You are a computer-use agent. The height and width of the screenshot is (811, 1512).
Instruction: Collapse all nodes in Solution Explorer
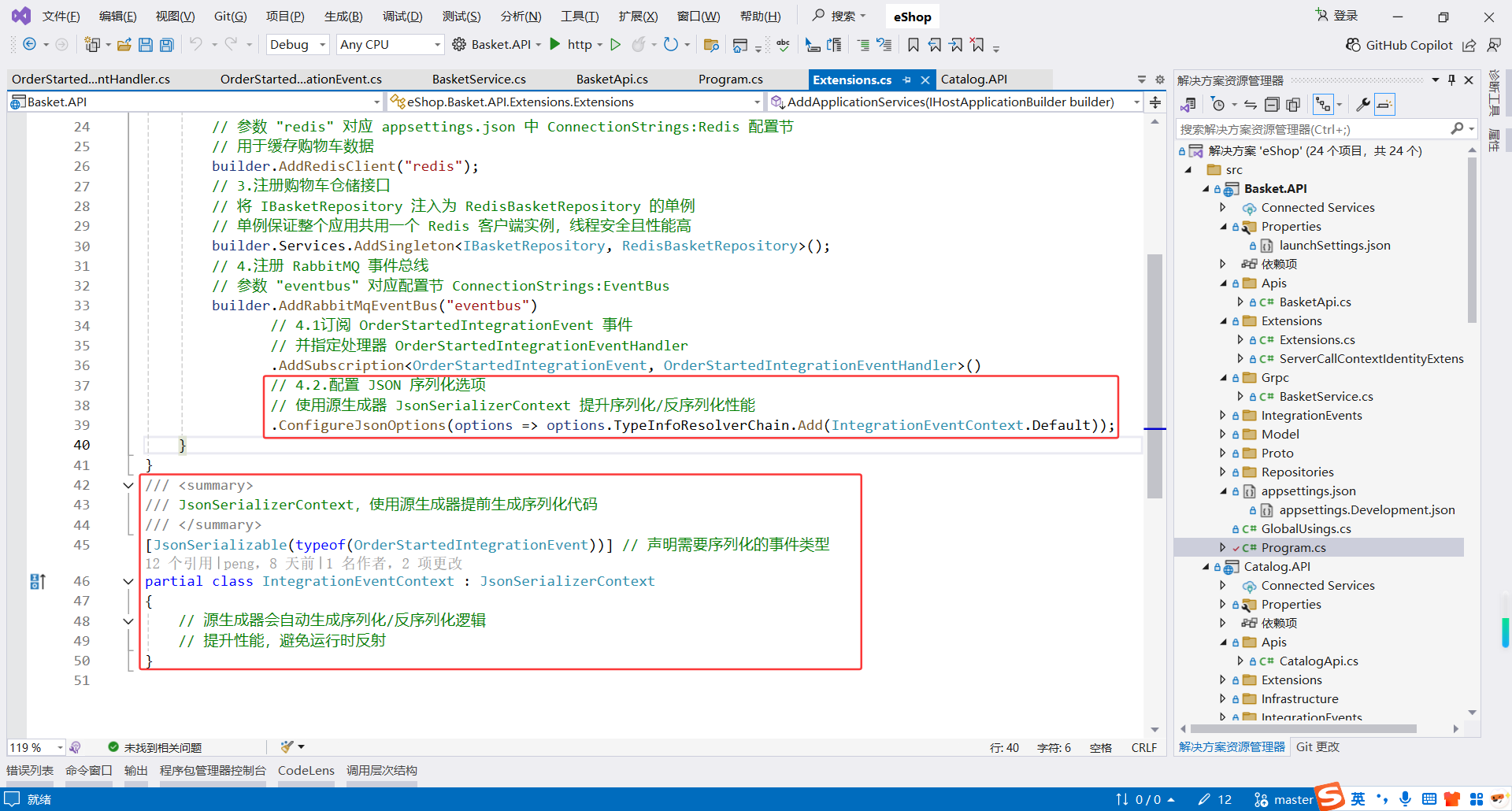(1272, 103)
